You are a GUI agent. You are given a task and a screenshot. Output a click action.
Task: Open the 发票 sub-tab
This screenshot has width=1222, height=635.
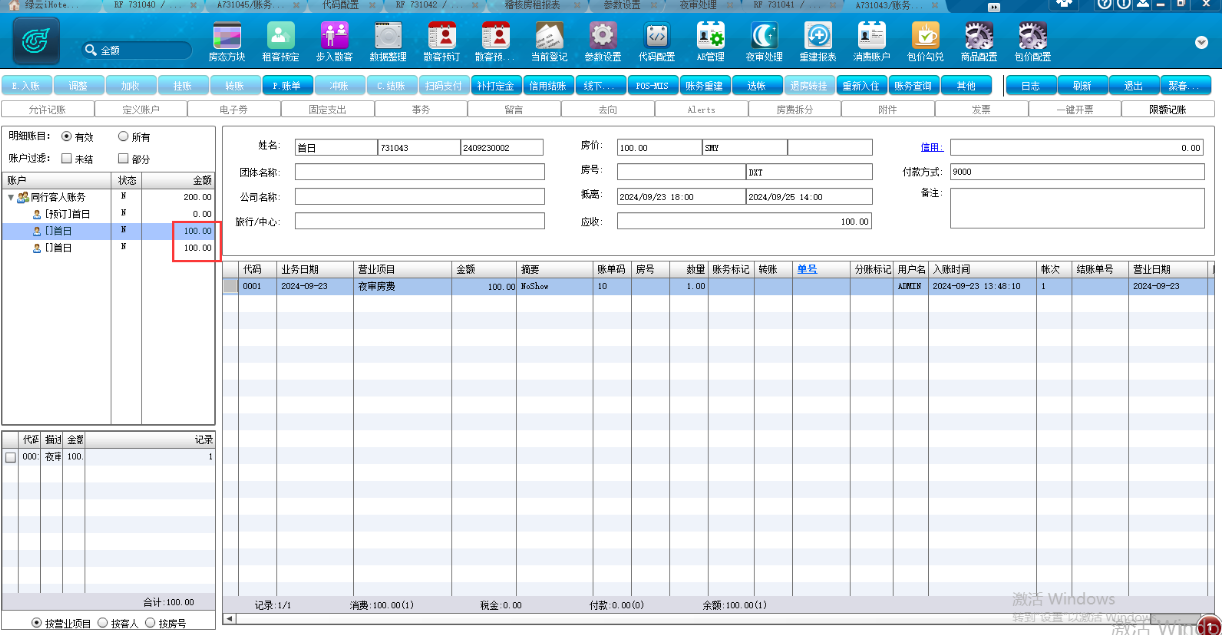coord(981,109)
